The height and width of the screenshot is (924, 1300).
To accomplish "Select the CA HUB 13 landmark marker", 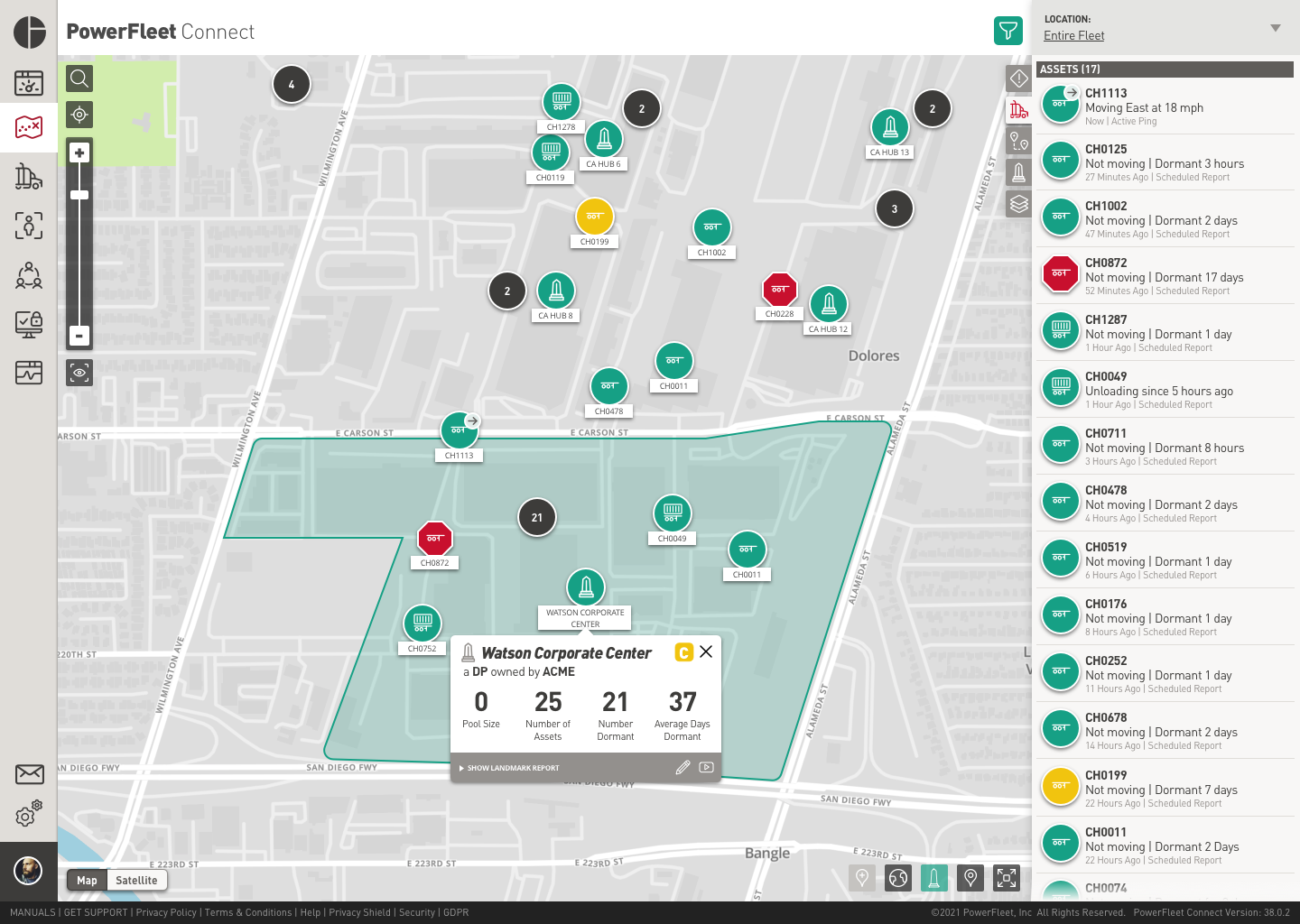I will click(x=890, y=127).
